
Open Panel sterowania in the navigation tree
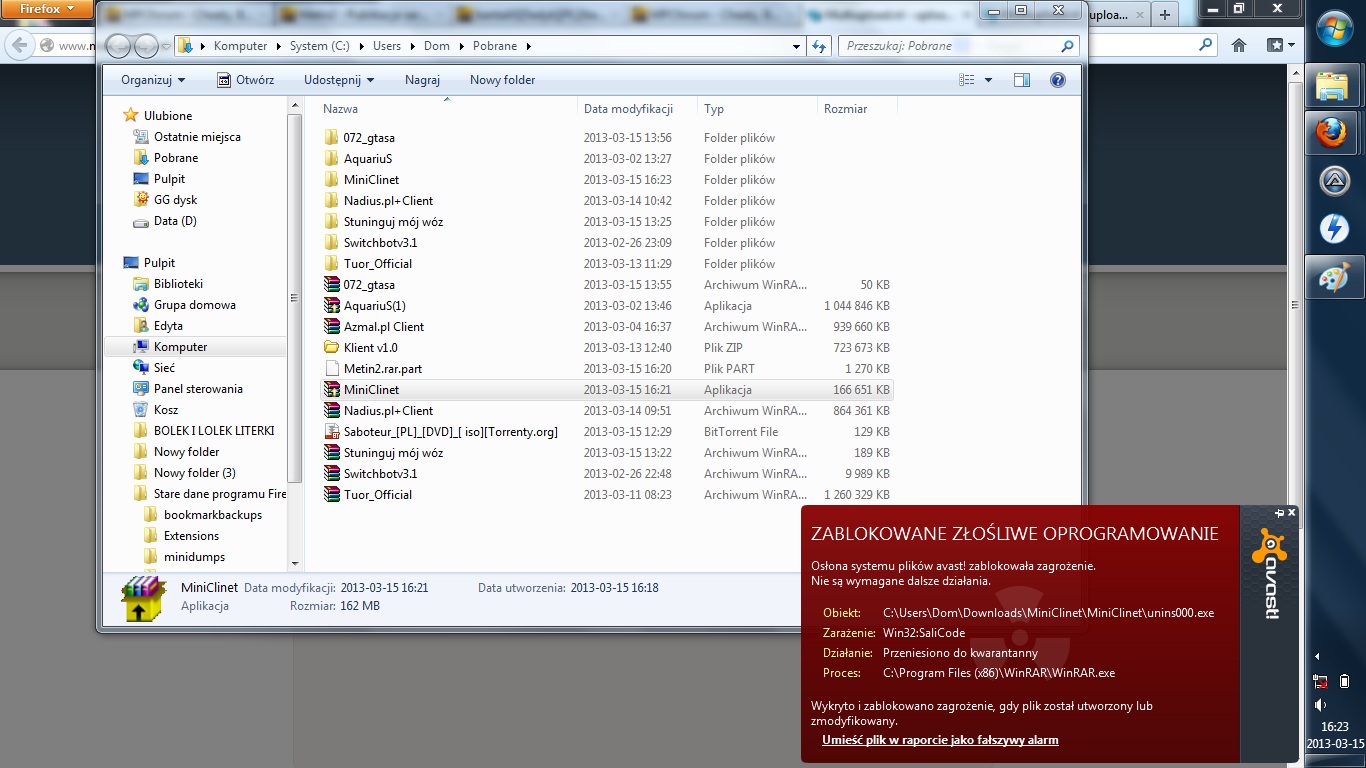[198, 389]
